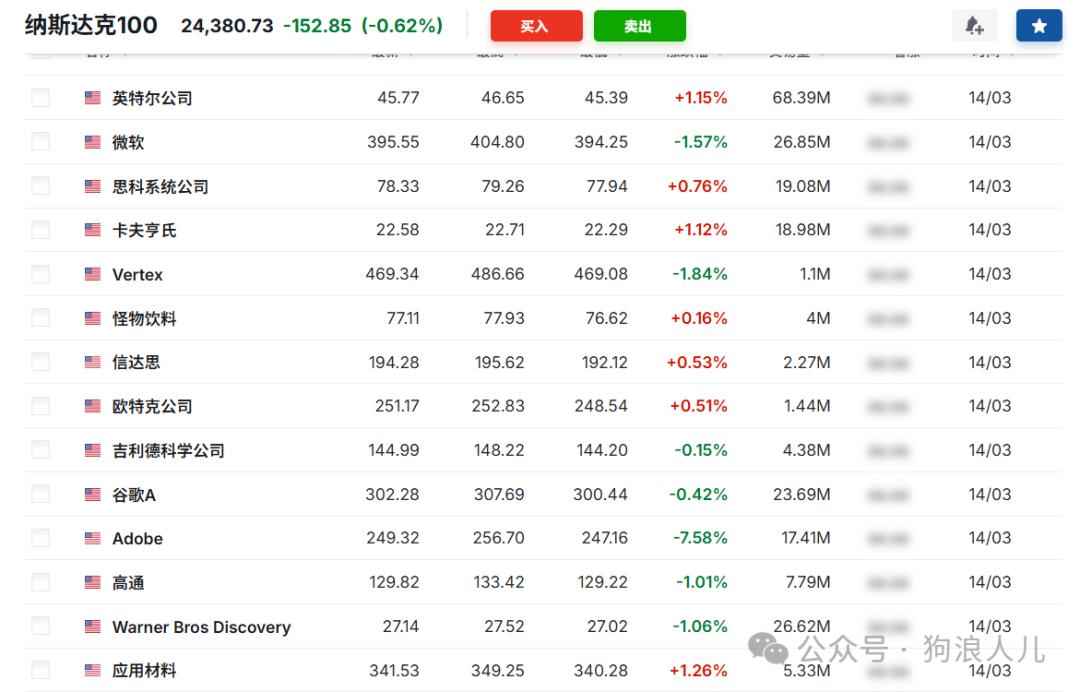This screenshot has width=1080, height=692.
Task: Click the Adobe change value -7.58%
Action: [700, 538]
